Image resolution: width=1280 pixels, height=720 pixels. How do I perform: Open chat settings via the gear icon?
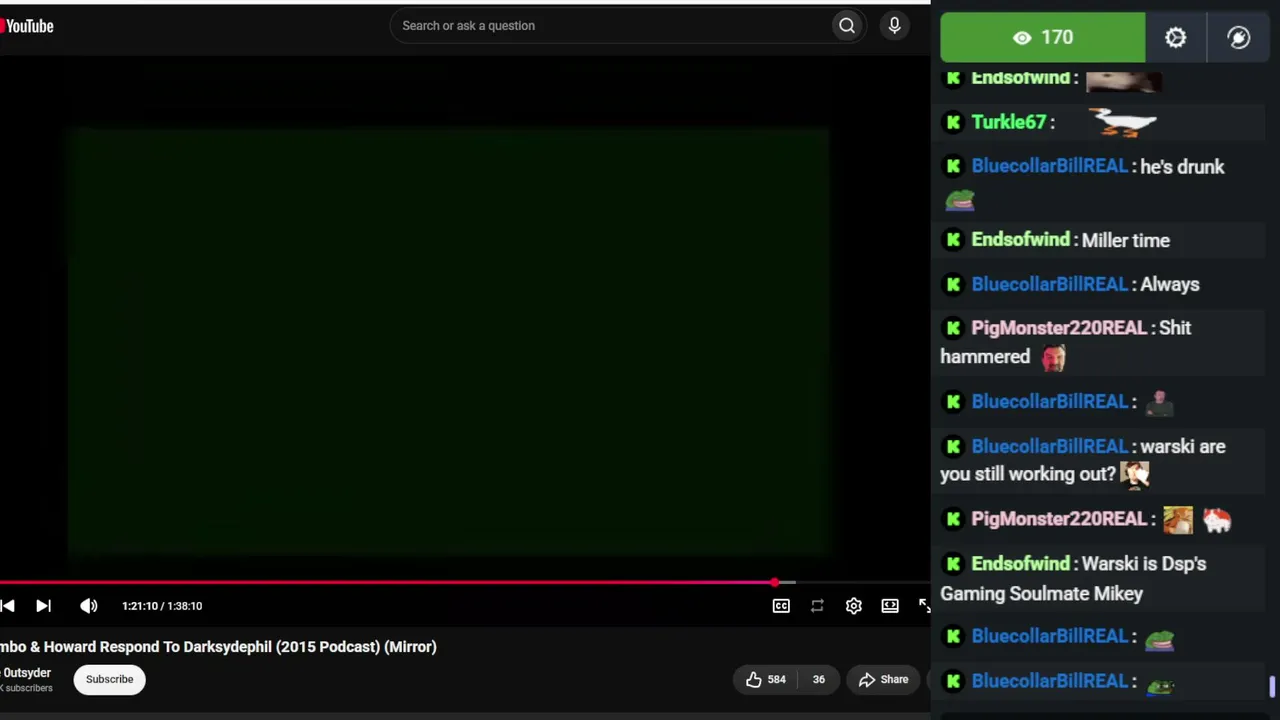[x=1176, y=38]
